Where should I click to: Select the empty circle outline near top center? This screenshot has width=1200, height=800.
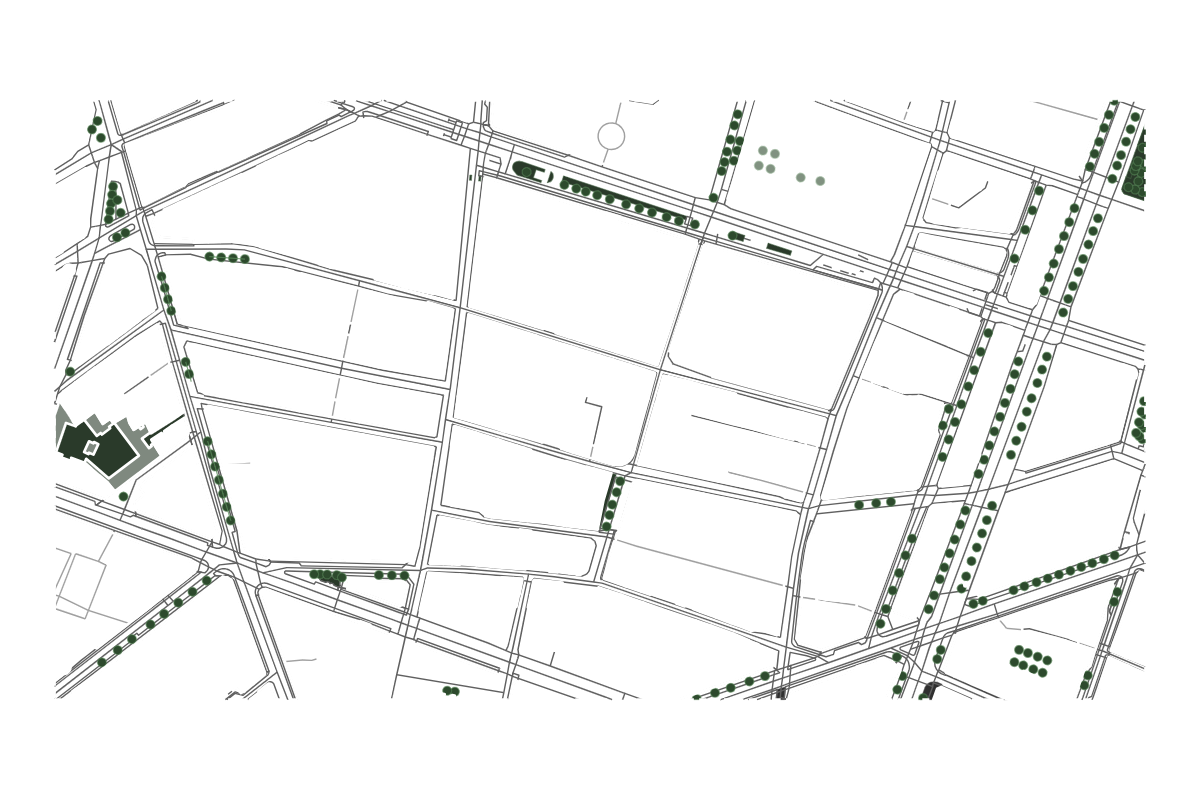(611, 136)
